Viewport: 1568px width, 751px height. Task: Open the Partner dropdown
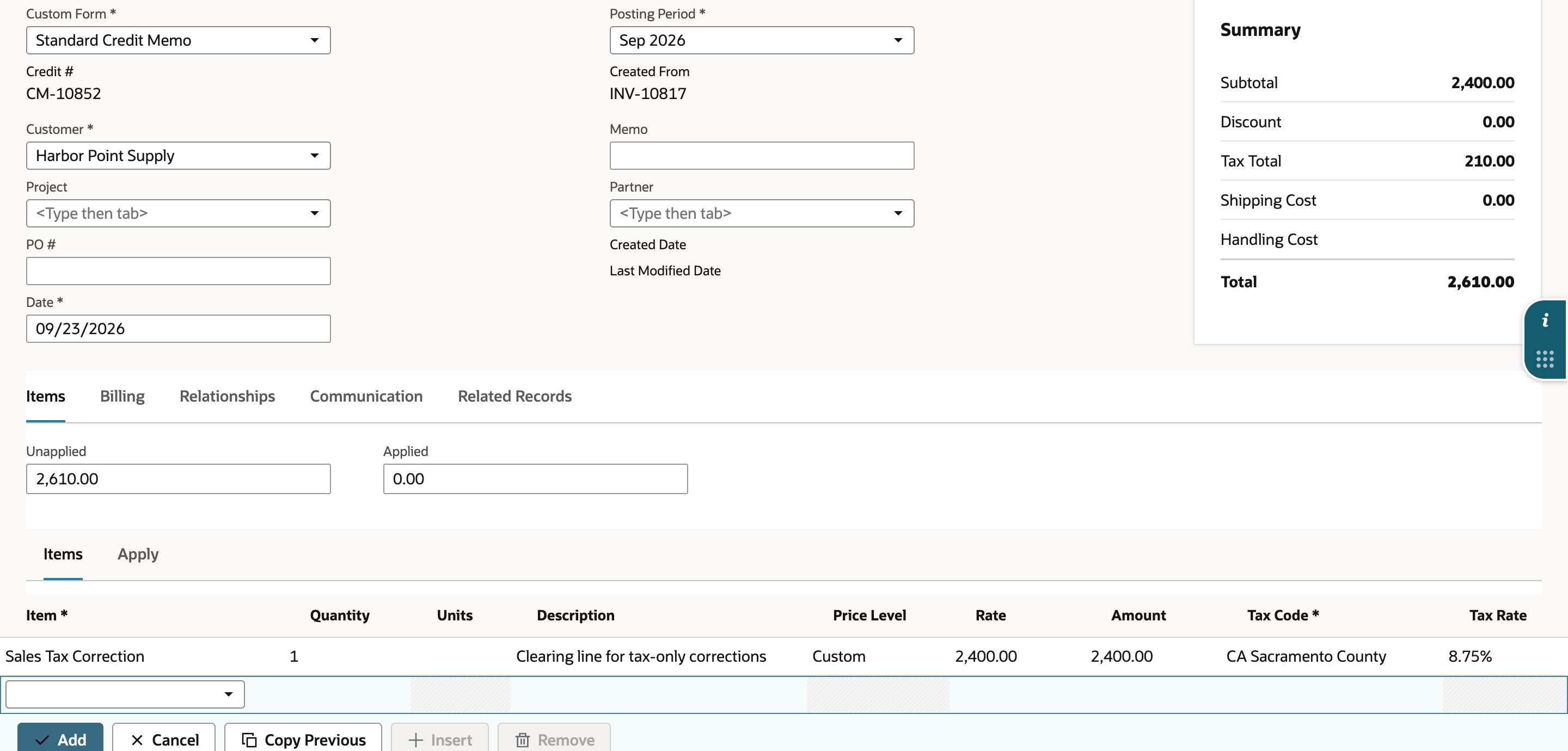pyautogui.click(x=762, y=214)
